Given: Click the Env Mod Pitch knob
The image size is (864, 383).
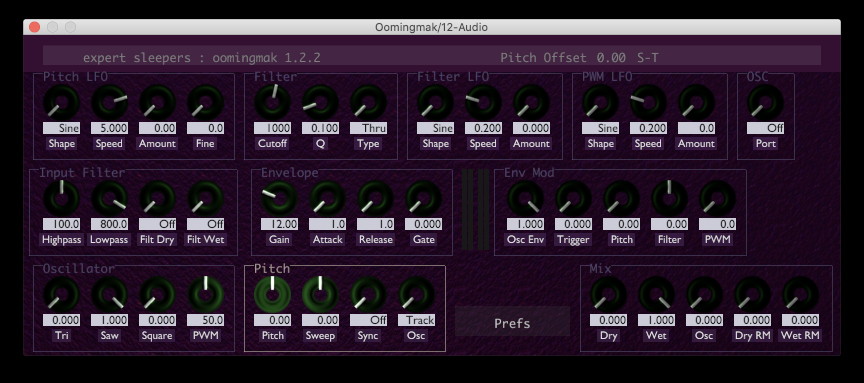Looking at the screenshot, I should [622, 198].
